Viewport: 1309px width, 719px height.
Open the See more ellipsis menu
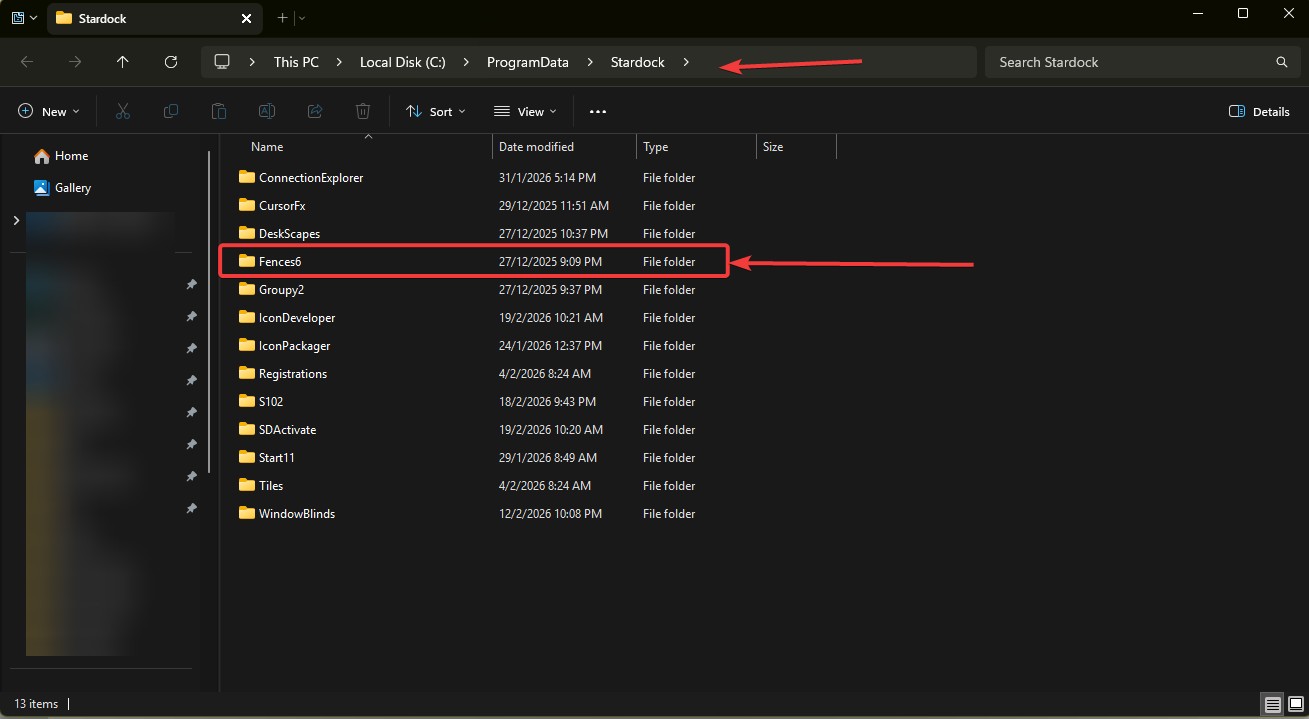(x=598, y=112)
